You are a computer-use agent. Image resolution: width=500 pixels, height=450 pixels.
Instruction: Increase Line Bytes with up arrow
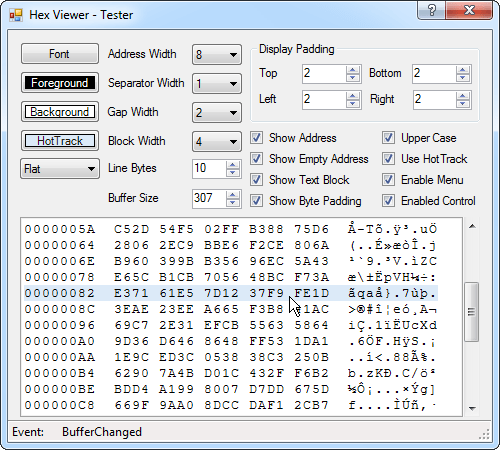(x=233, y=164)
